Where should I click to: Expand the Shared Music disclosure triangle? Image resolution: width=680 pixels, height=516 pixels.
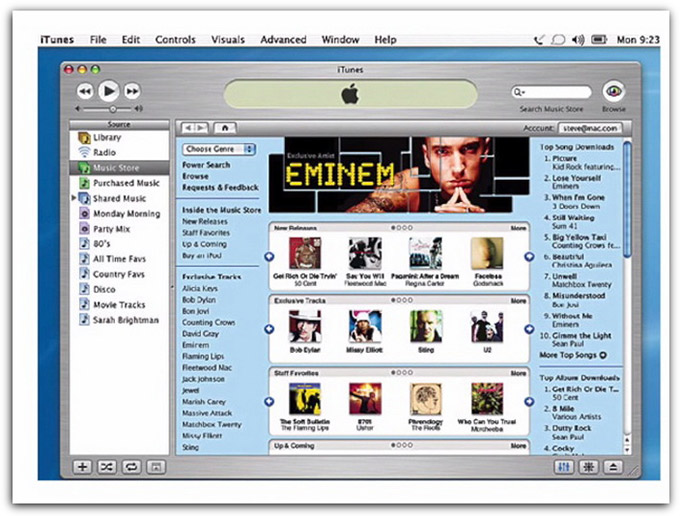(74, 198)
